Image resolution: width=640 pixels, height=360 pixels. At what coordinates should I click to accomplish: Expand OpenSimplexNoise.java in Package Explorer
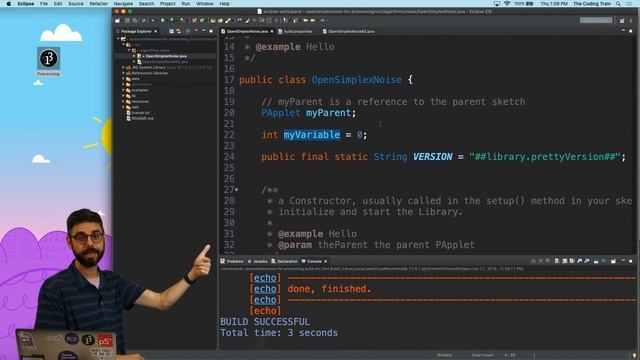click(134, 56)
